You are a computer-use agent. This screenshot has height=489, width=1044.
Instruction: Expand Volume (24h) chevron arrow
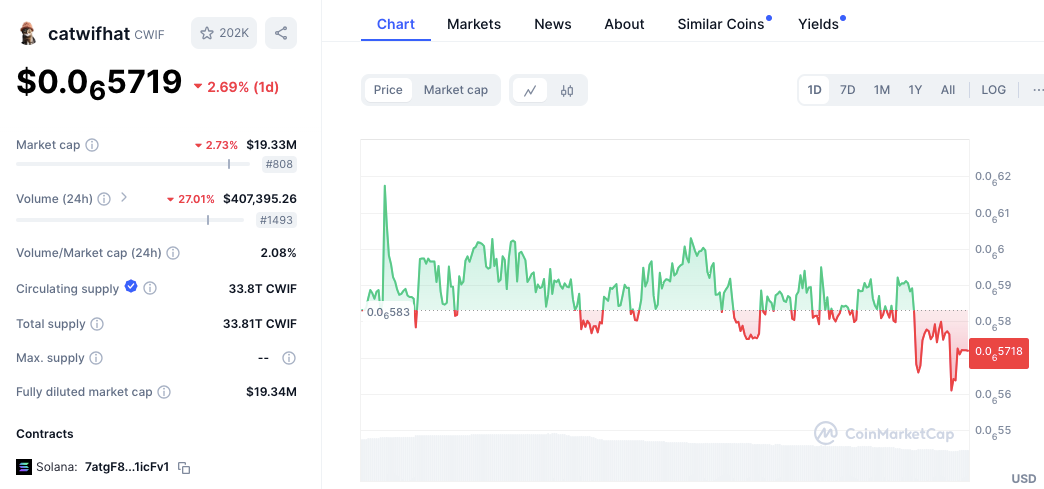[x=123, y=198]
